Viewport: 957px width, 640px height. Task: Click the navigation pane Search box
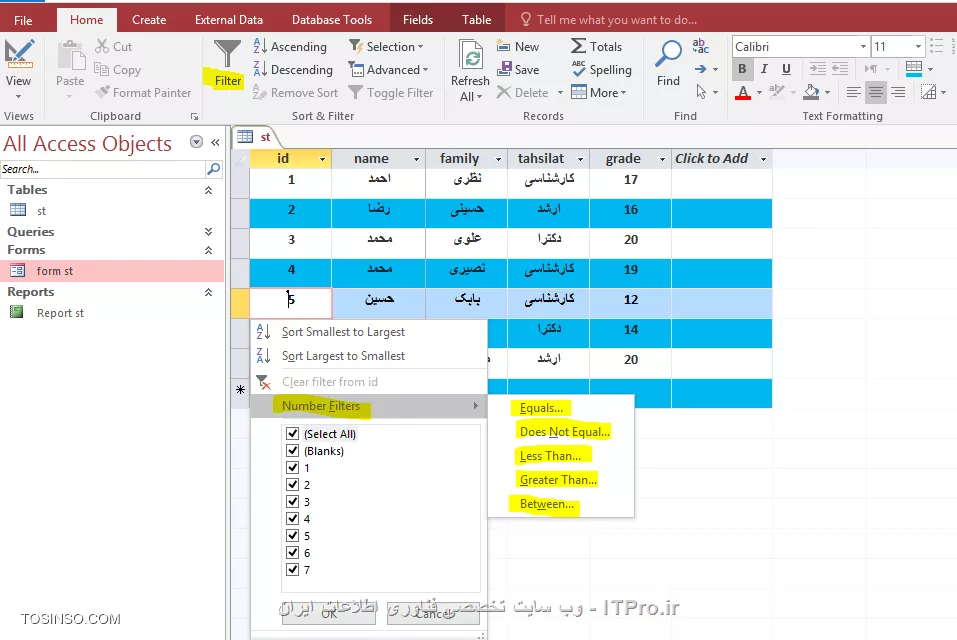click(100, 170)
